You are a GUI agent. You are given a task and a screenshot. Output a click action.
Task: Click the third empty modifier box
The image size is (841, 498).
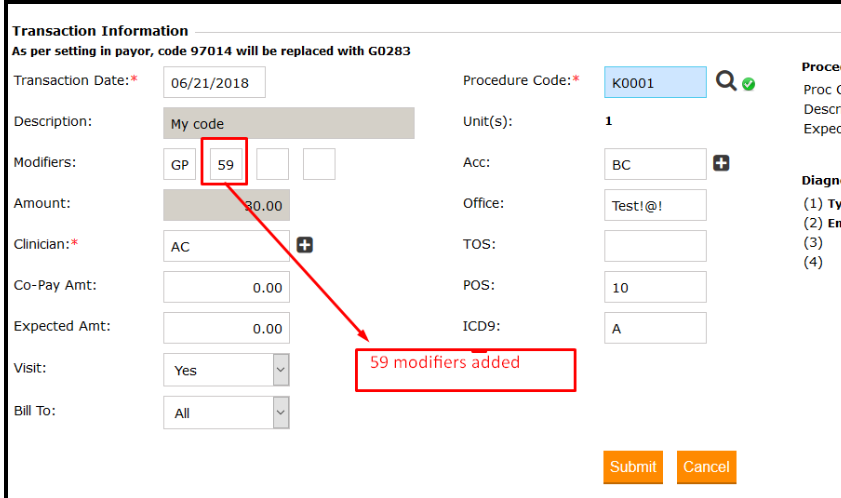coord(272,164)
